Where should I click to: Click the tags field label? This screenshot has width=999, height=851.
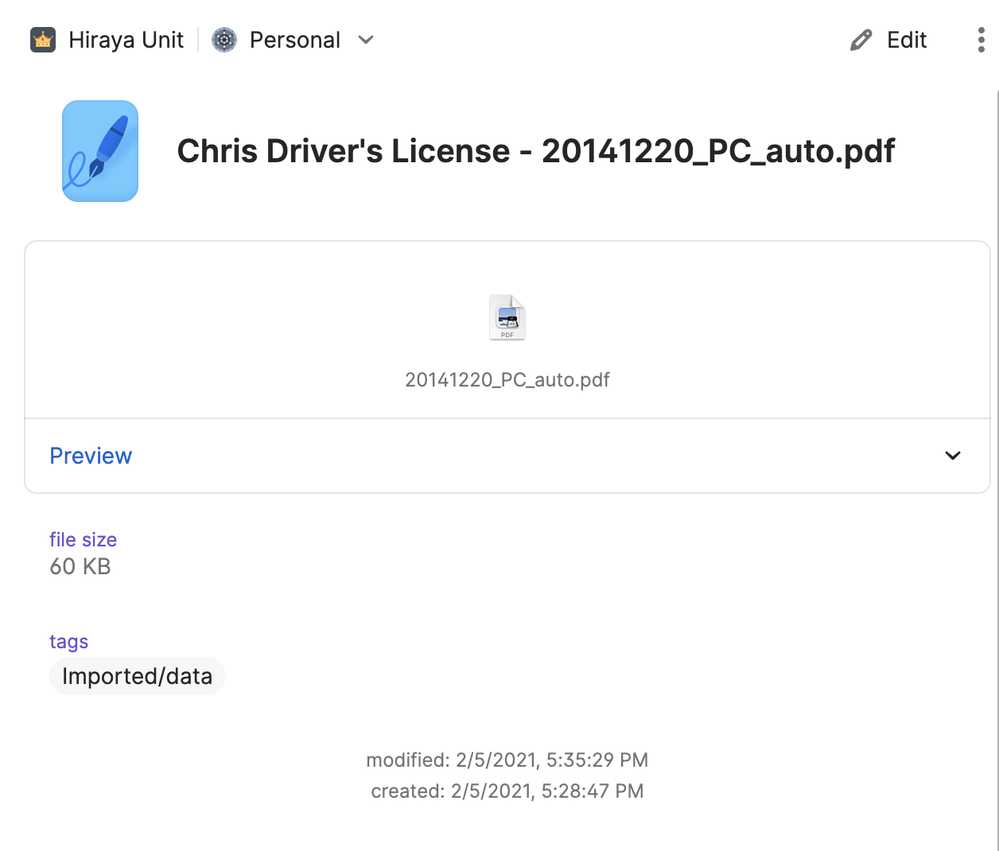coord(69,642)
